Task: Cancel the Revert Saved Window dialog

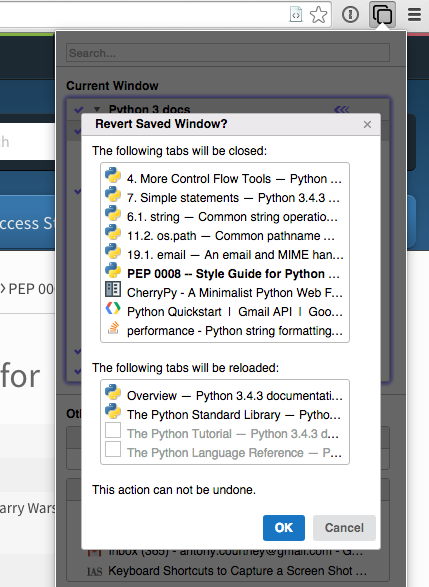Action: 344,528
